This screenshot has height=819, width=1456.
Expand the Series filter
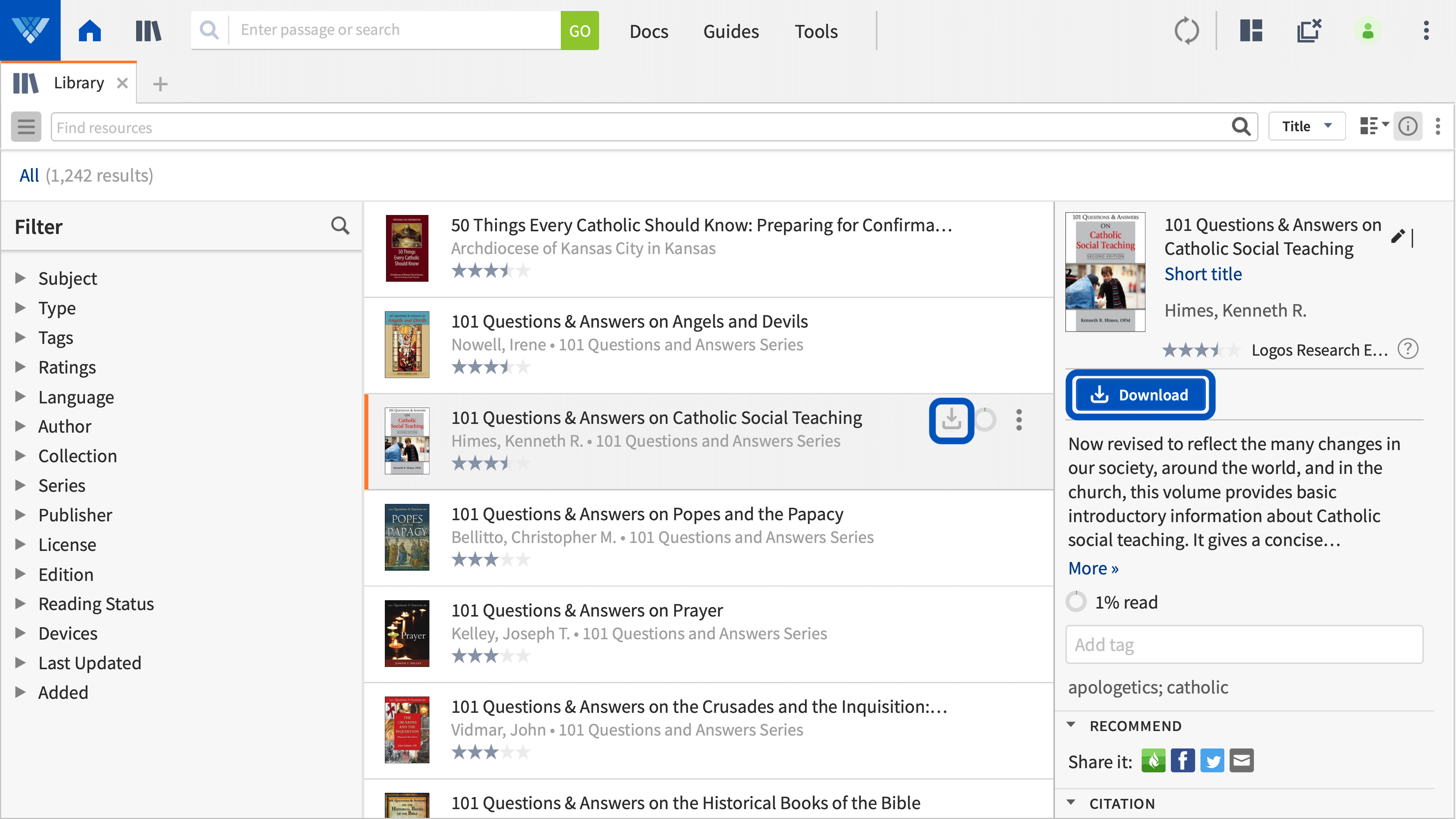[20, 485]
